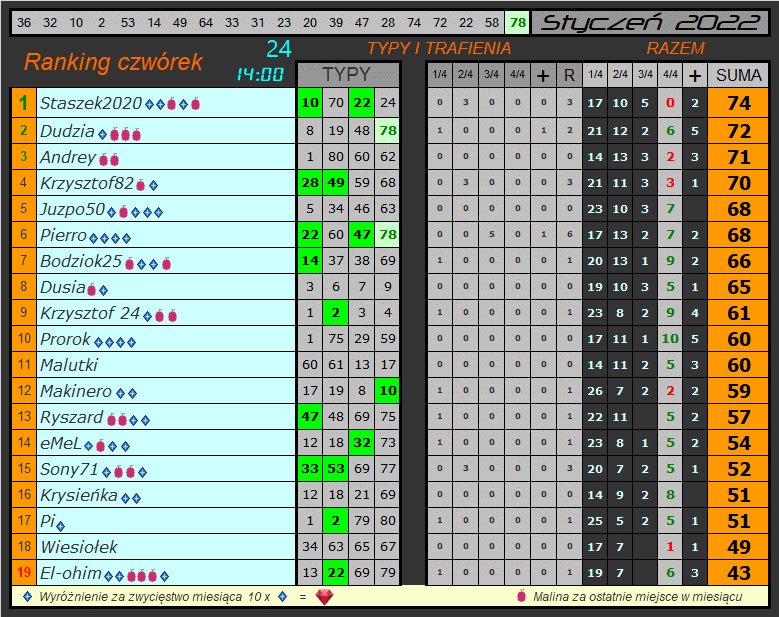The height and width of the screenshot is (617, 779).
Task: Click the green pick 47 in Pierro's row
Action: pyautogui.click(x=362, y=234)
